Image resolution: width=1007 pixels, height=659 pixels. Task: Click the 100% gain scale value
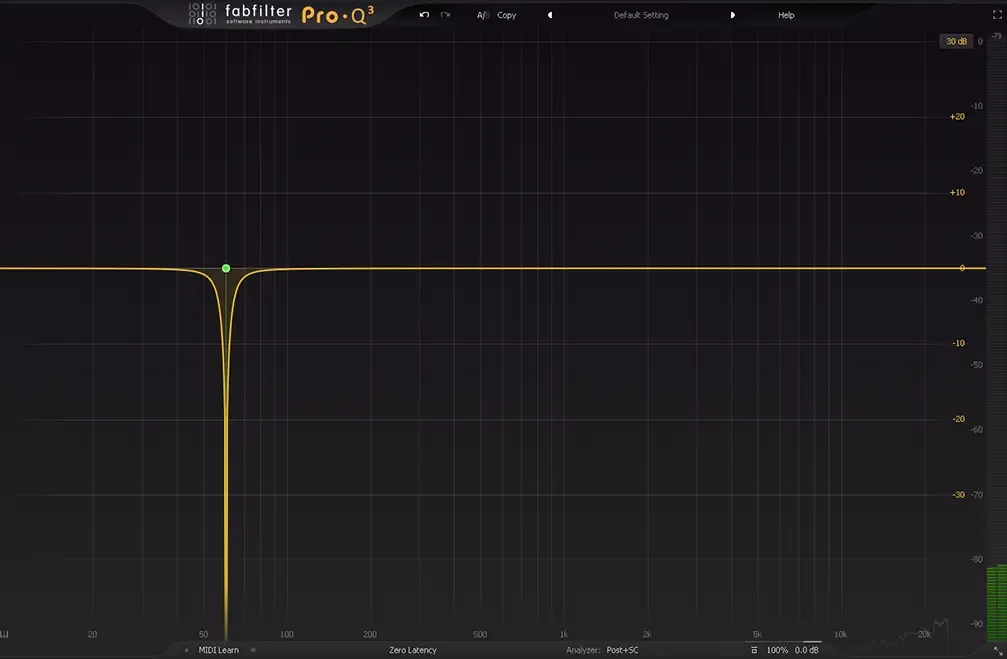click(x=777, y=650)
